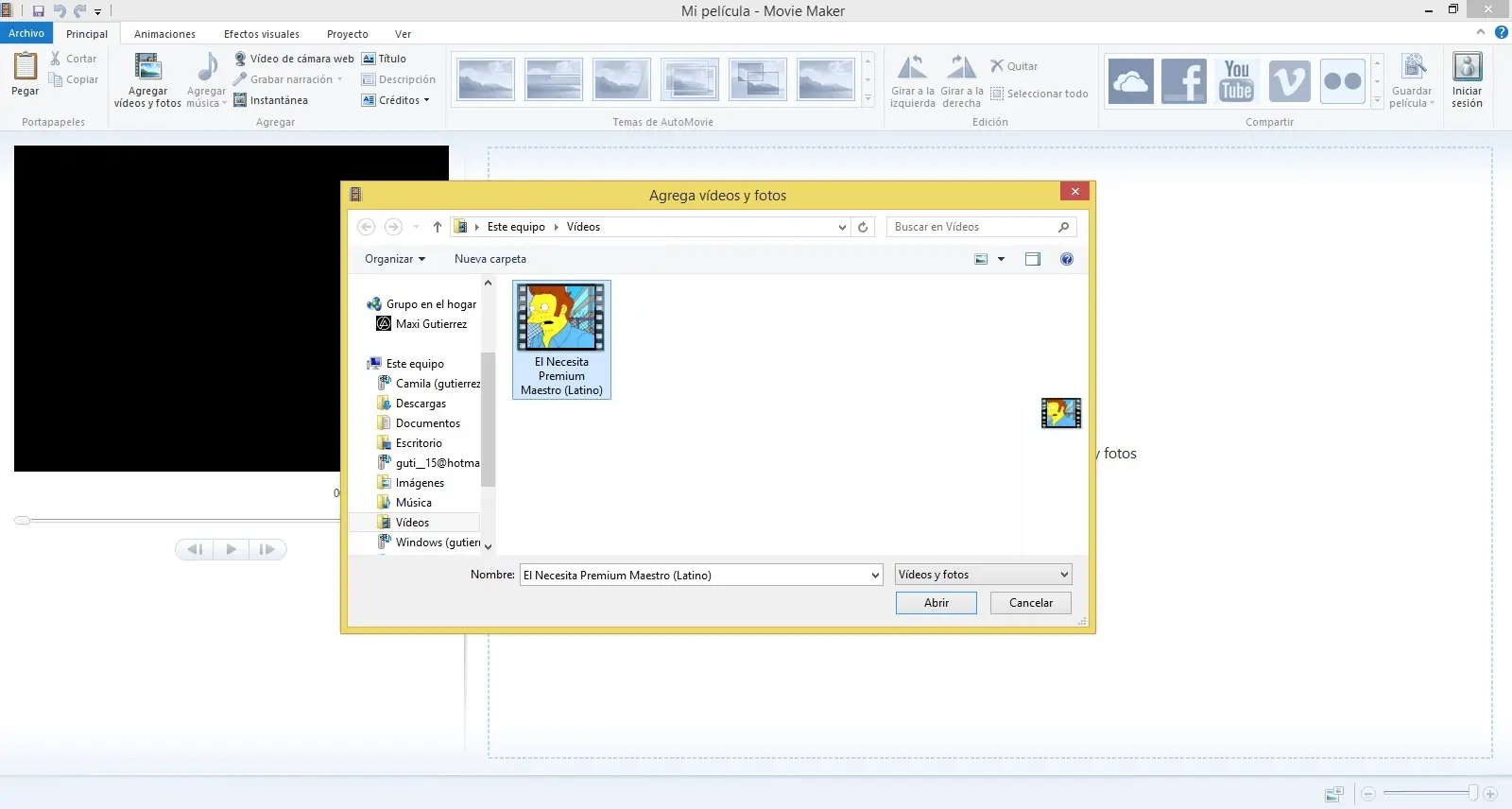Go up one folder level in dialog

(438, 227)
